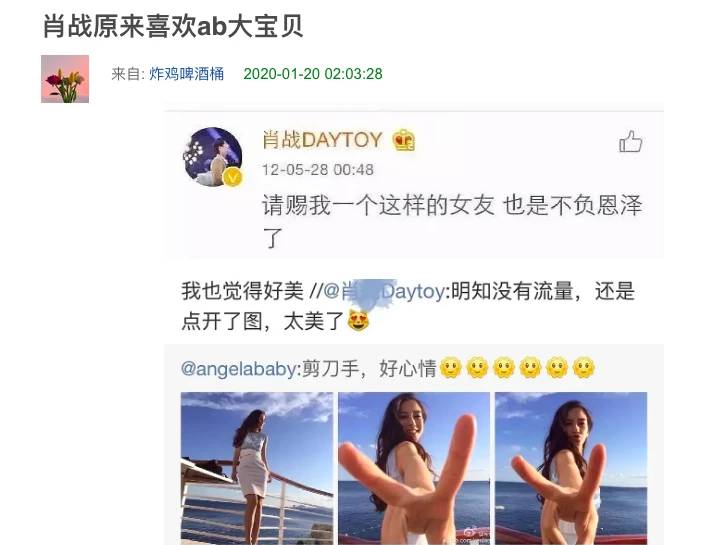Click the thumbs-up like icon
This screenshot has height=545, width=708.
click(x=630, y=142)
